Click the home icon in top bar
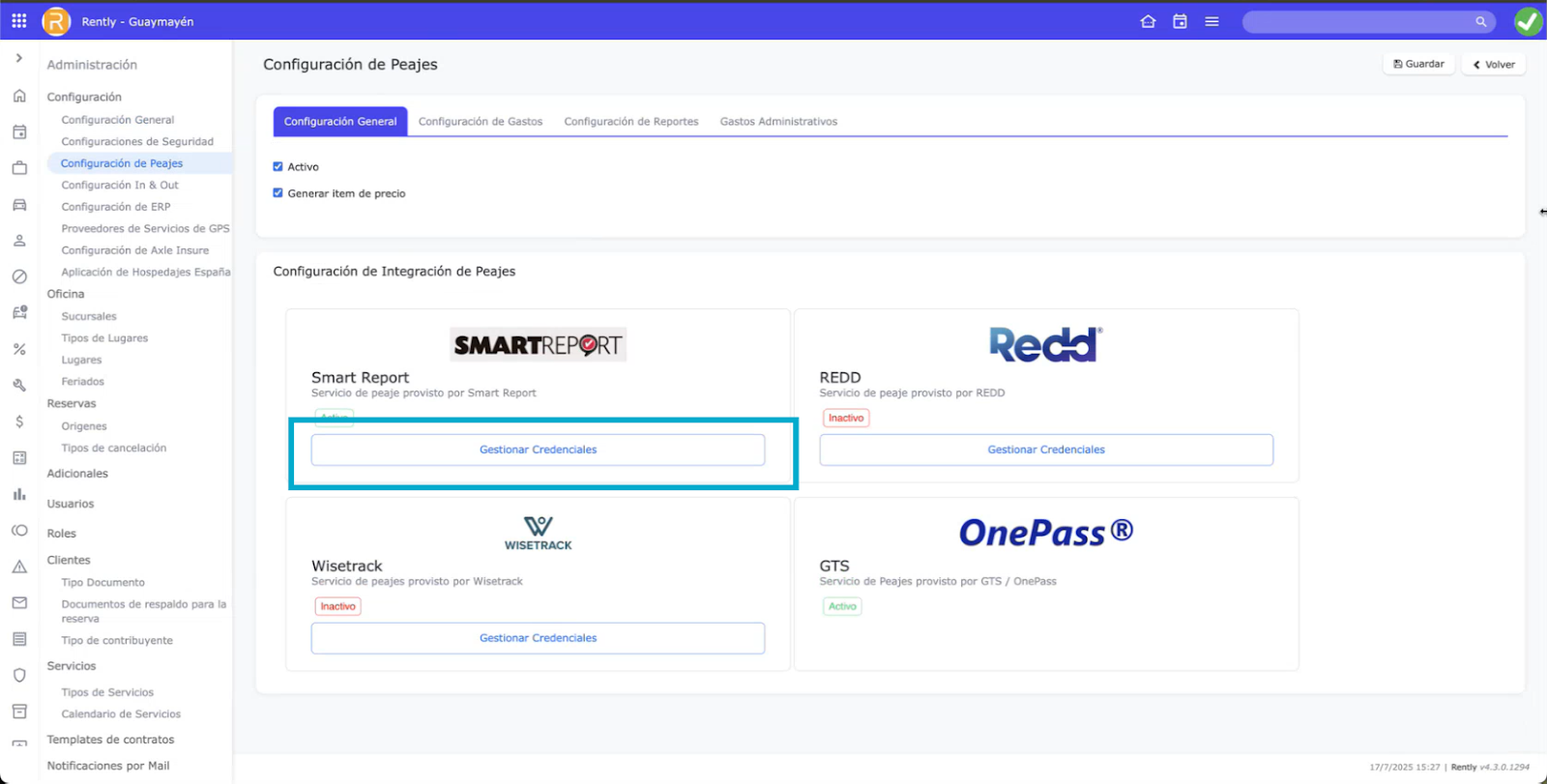 point(1148,21)
